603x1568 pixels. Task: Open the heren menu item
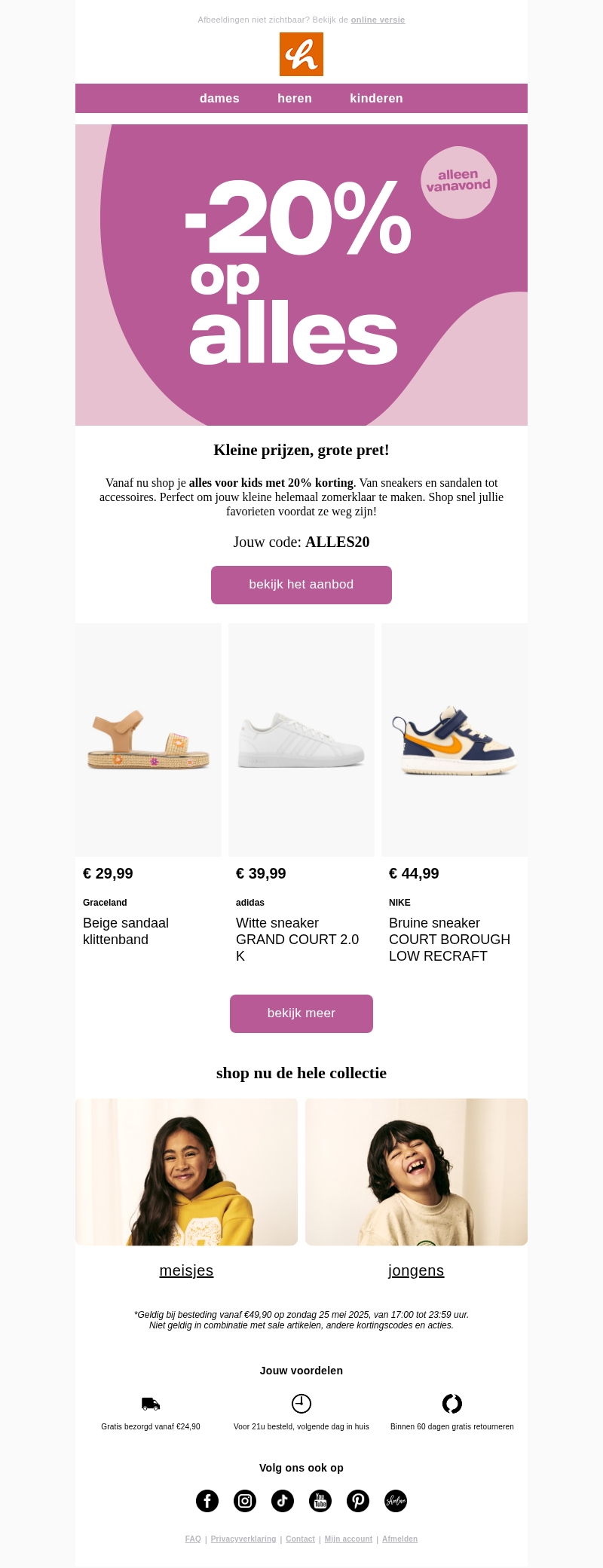pos(295,99)
